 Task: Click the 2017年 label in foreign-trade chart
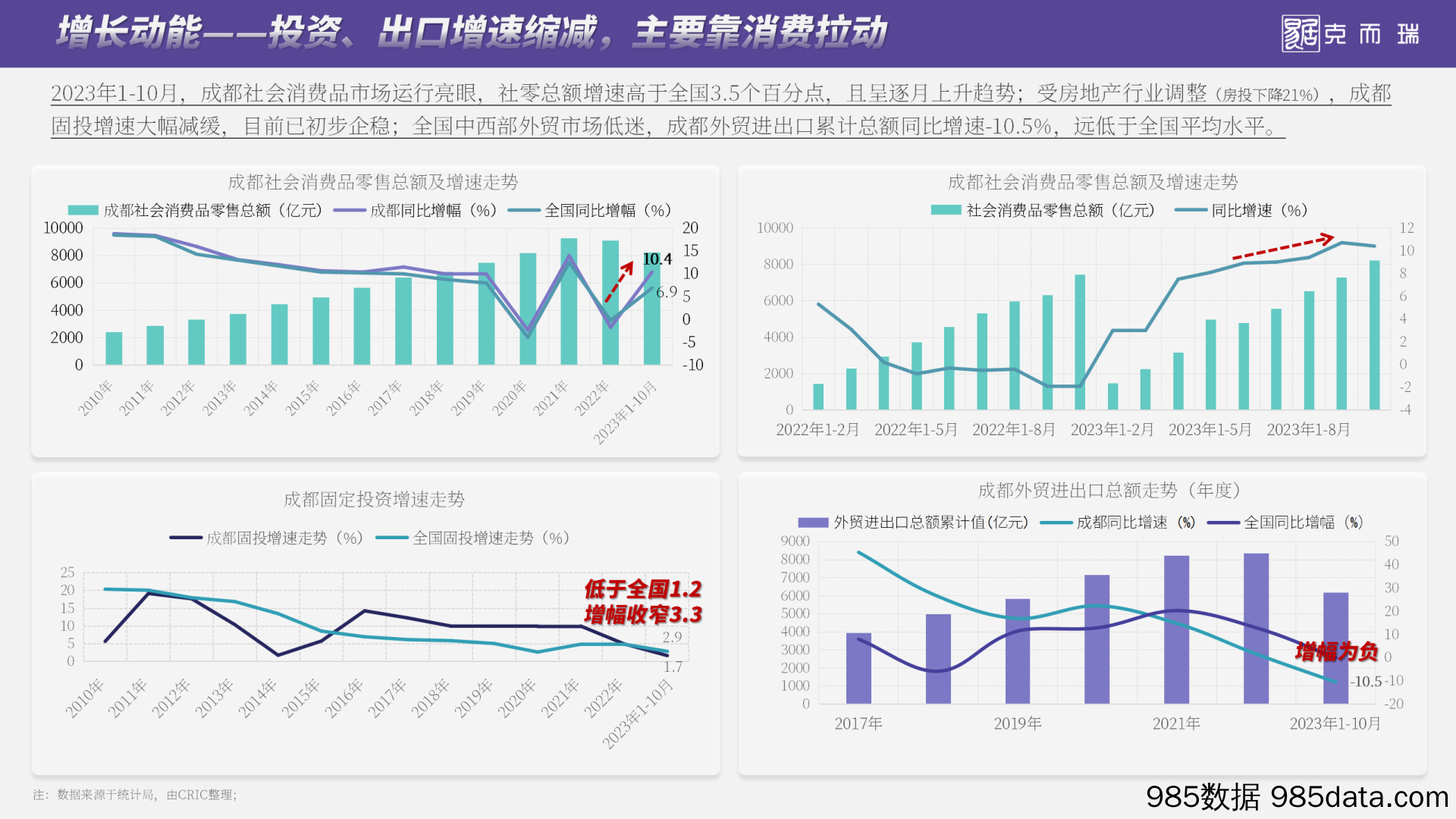click(x=858, y=723)
